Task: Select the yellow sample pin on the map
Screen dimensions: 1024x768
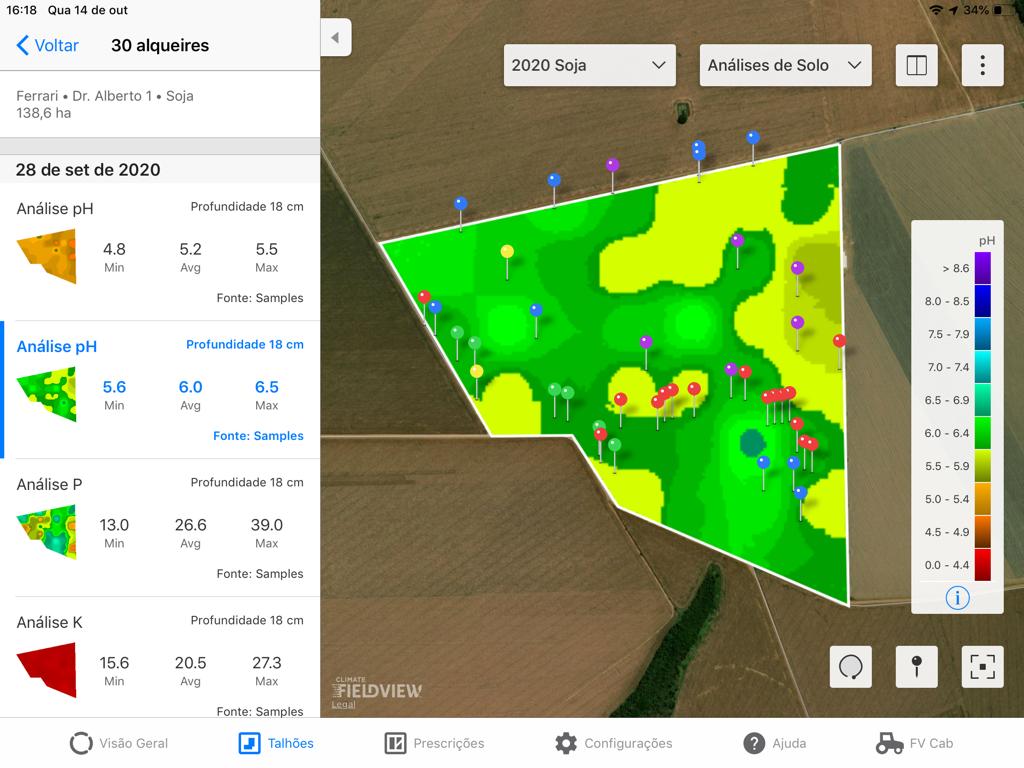Action: pos(507,252)
